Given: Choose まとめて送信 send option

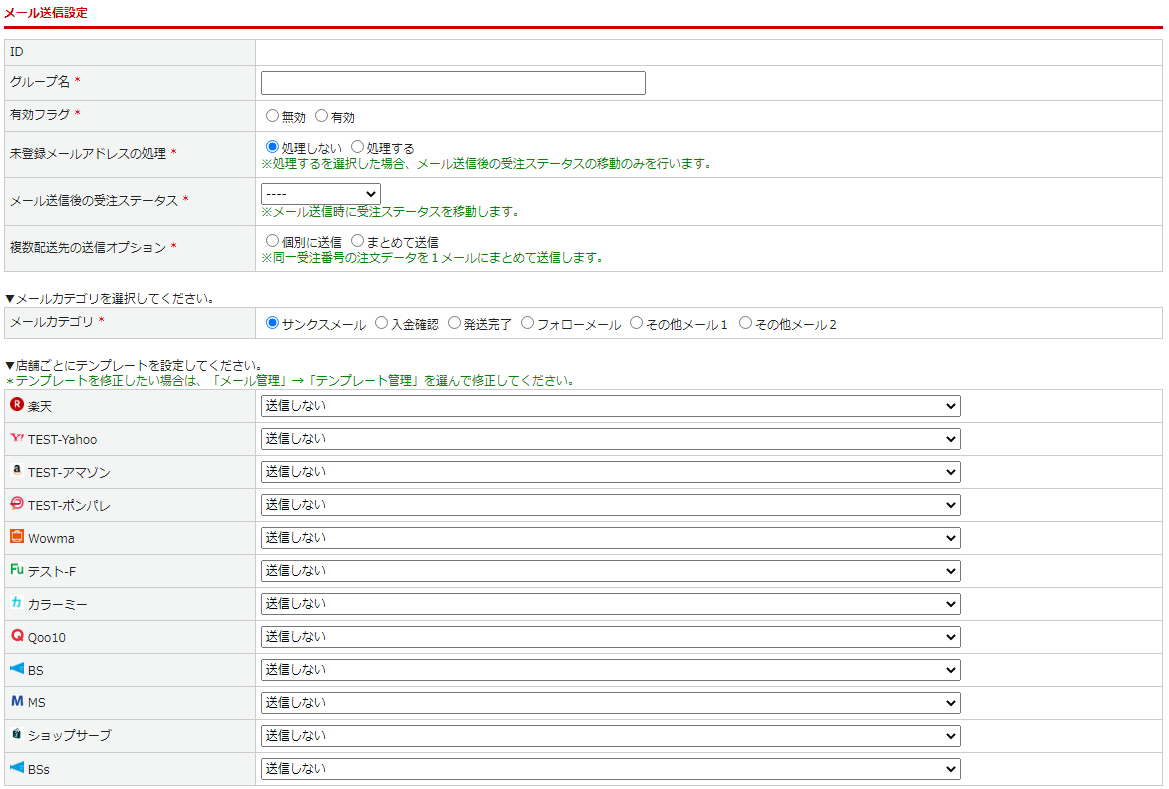Looking at the screenshot, I should tap(358, 241).
